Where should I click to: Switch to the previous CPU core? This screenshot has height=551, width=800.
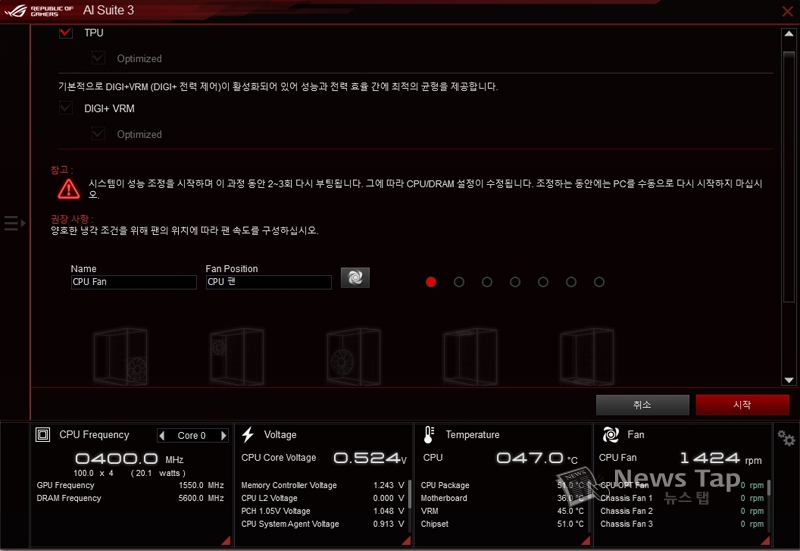coord(162,436)
